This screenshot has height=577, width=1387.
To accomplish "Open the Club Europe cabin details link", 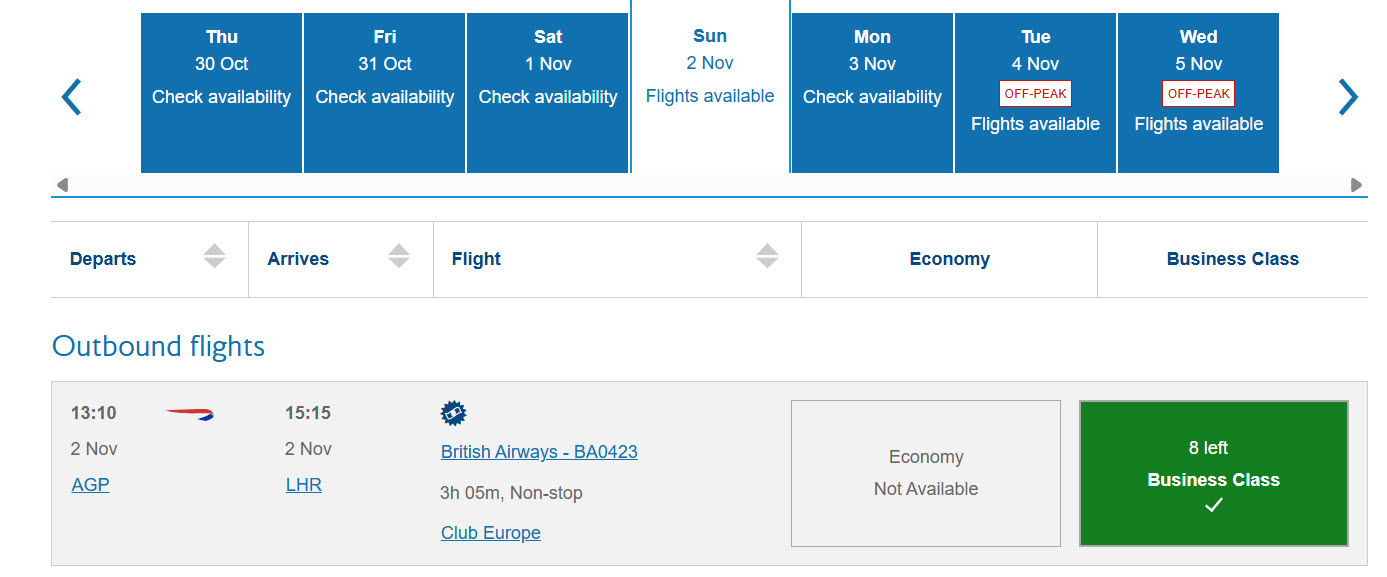I will click(490, 532).
